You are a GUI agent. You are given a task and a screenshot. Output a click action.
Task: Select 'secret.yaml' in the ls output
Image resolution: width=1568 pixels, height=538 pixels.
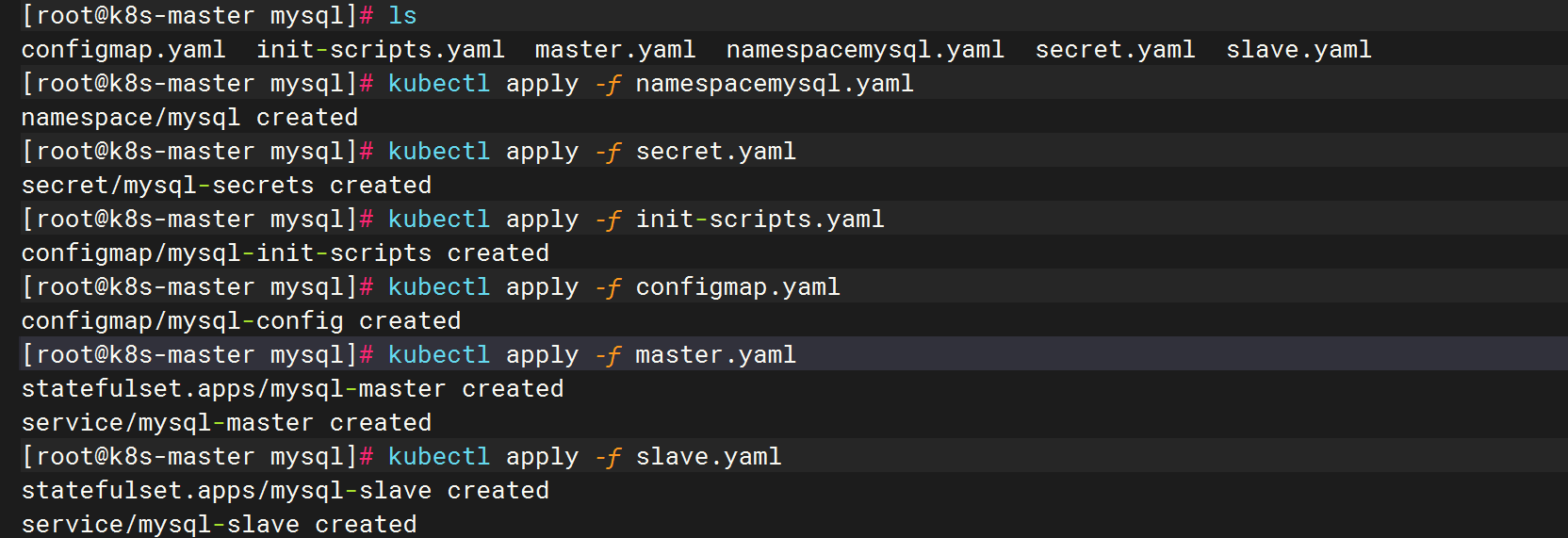[x=1116, y=50]
